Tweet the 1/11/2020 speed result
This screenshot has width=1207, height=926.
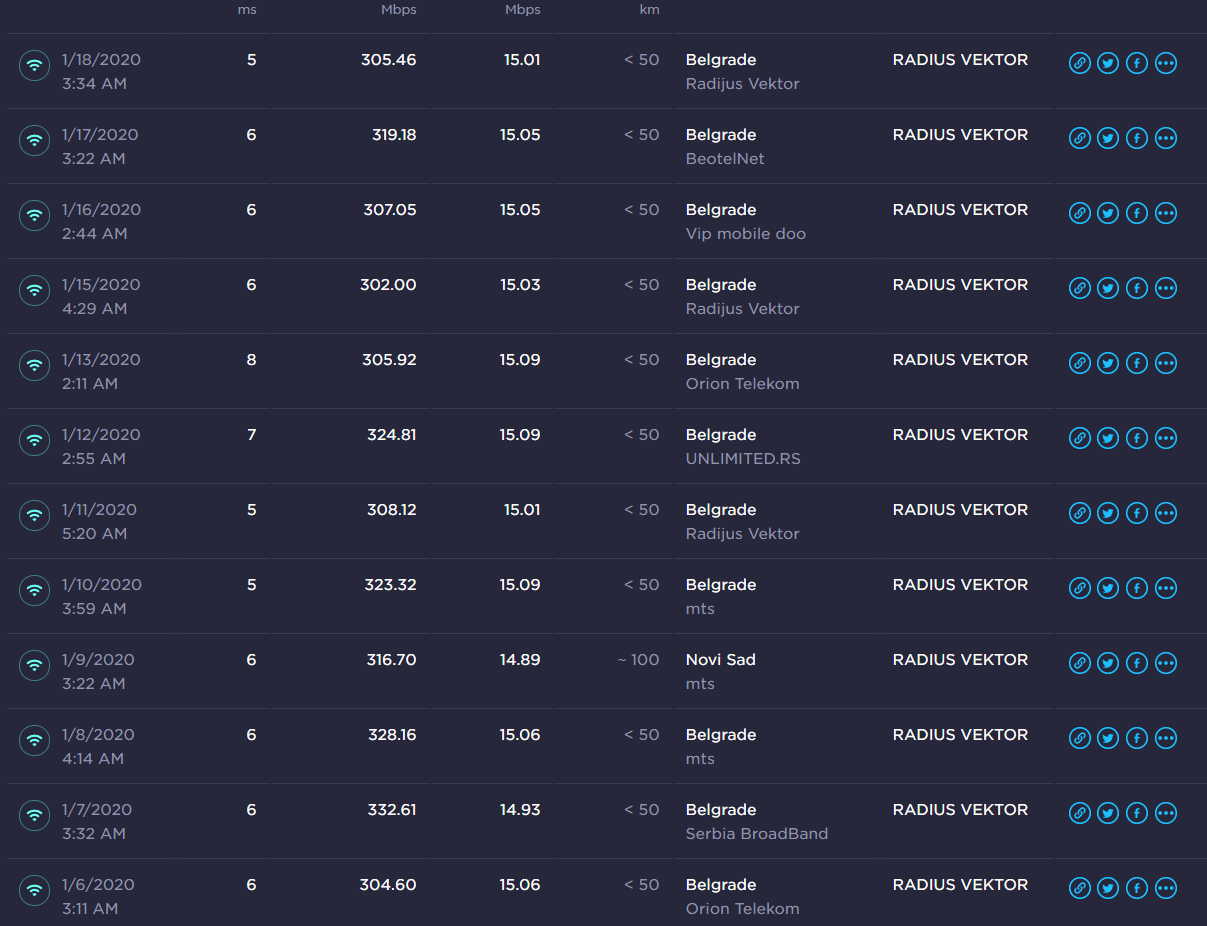(x=1108, y=513)
